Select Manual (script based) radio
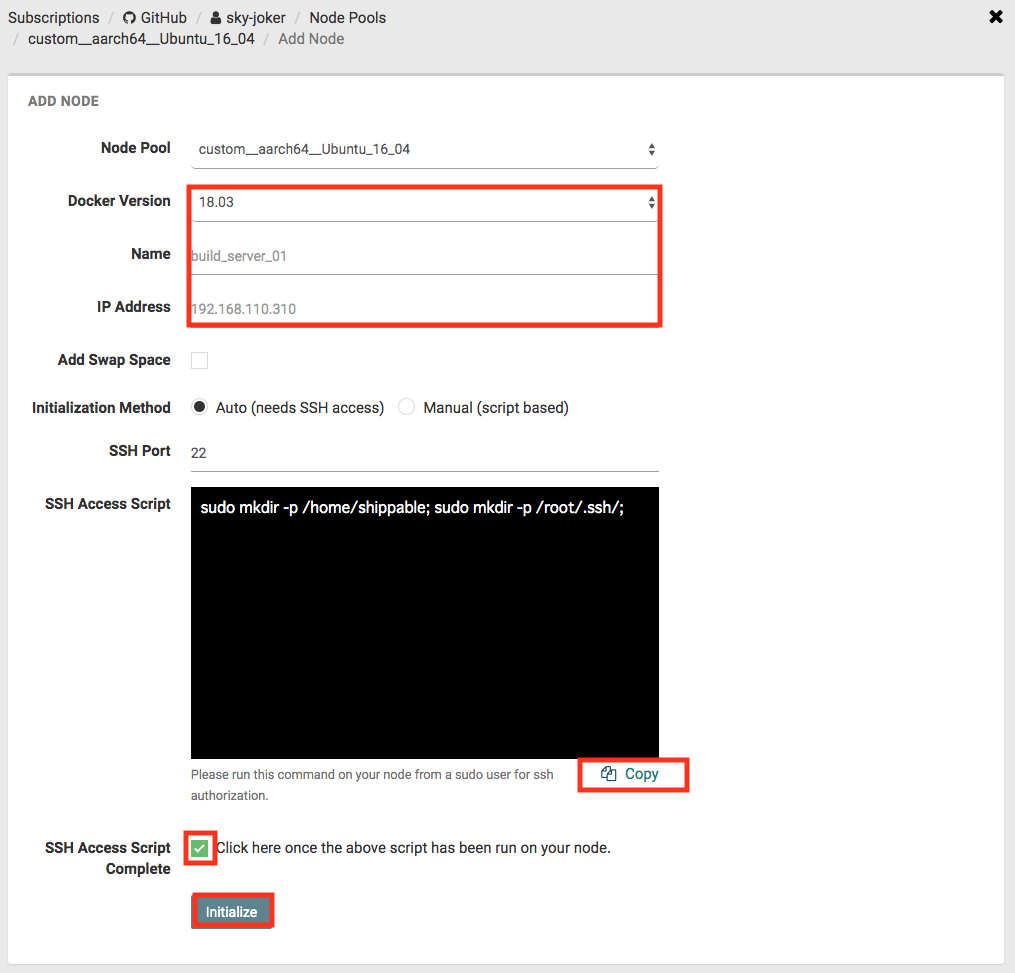The image size is (1015, 973). [x=407, y=407]
